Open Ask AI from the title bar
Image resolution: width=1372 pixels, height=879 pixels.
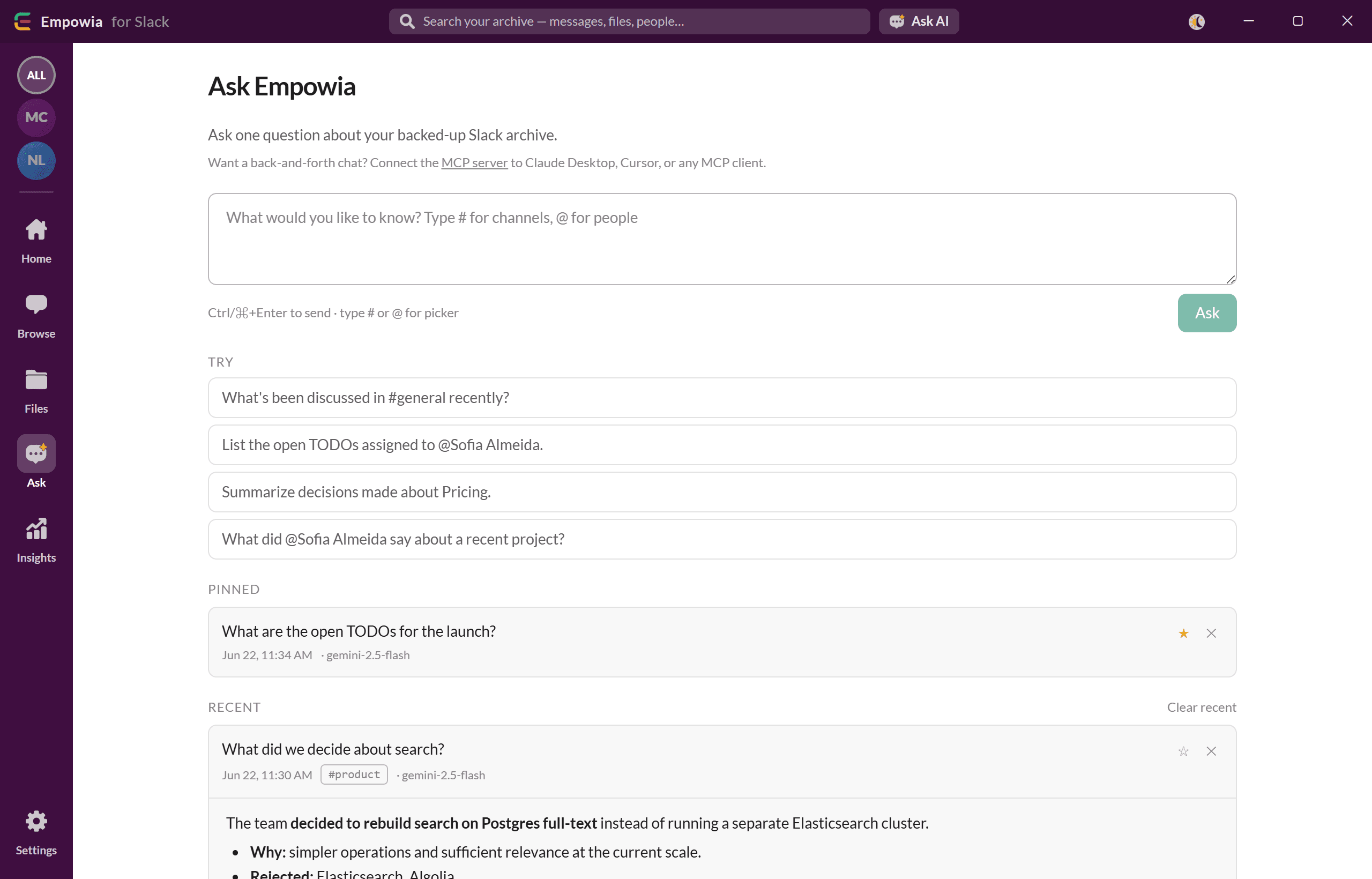tap(918, 21)
